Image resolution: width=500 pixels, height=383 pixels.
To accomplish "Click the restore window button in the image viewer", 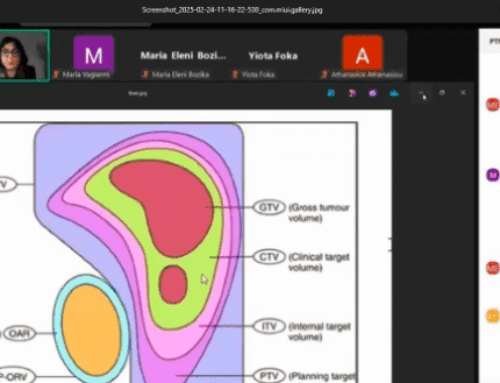I will coord(442,93).
